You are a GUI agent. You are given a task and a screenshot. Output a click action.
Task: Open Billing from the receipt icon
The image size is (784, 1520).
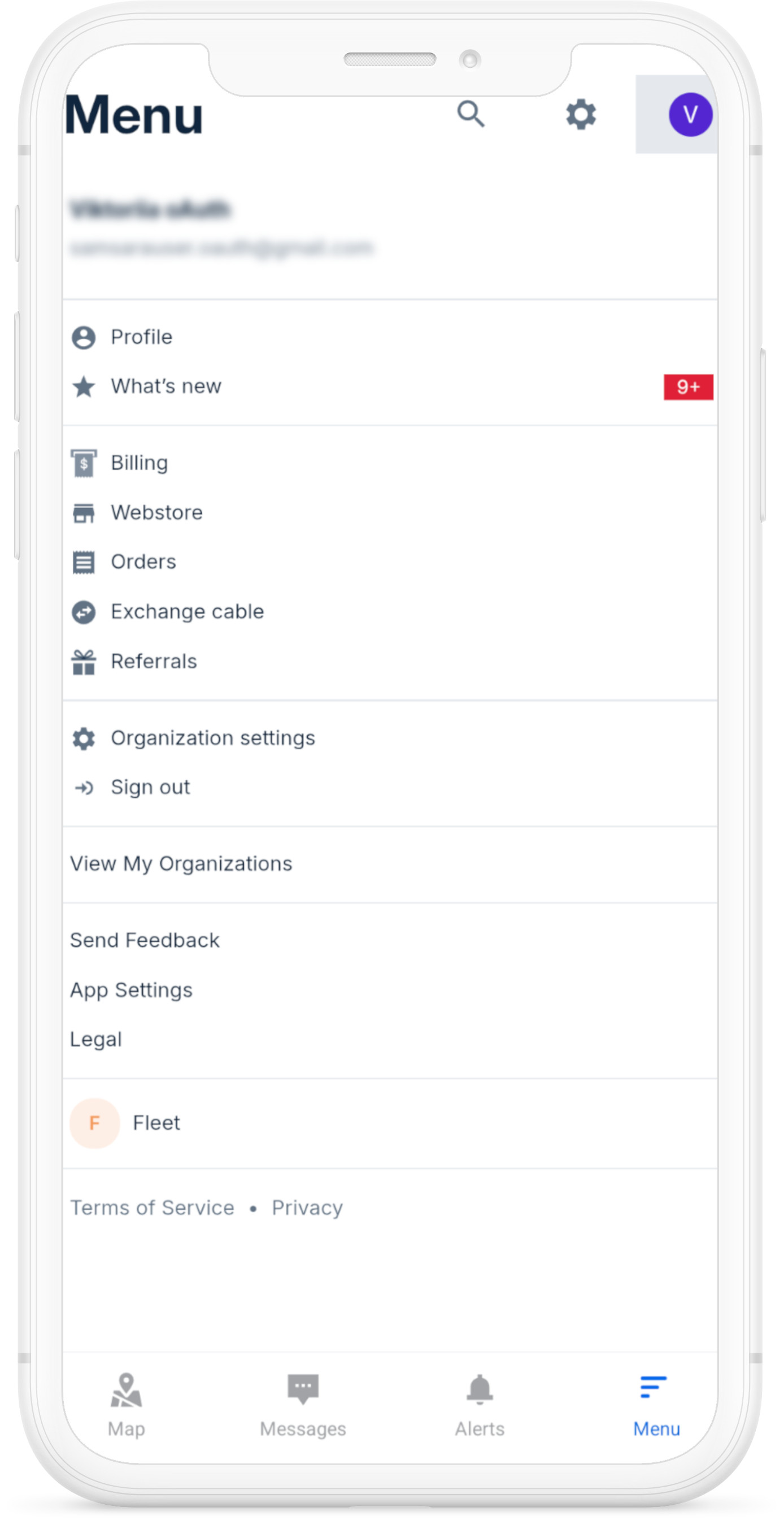[x=84, y=463]
